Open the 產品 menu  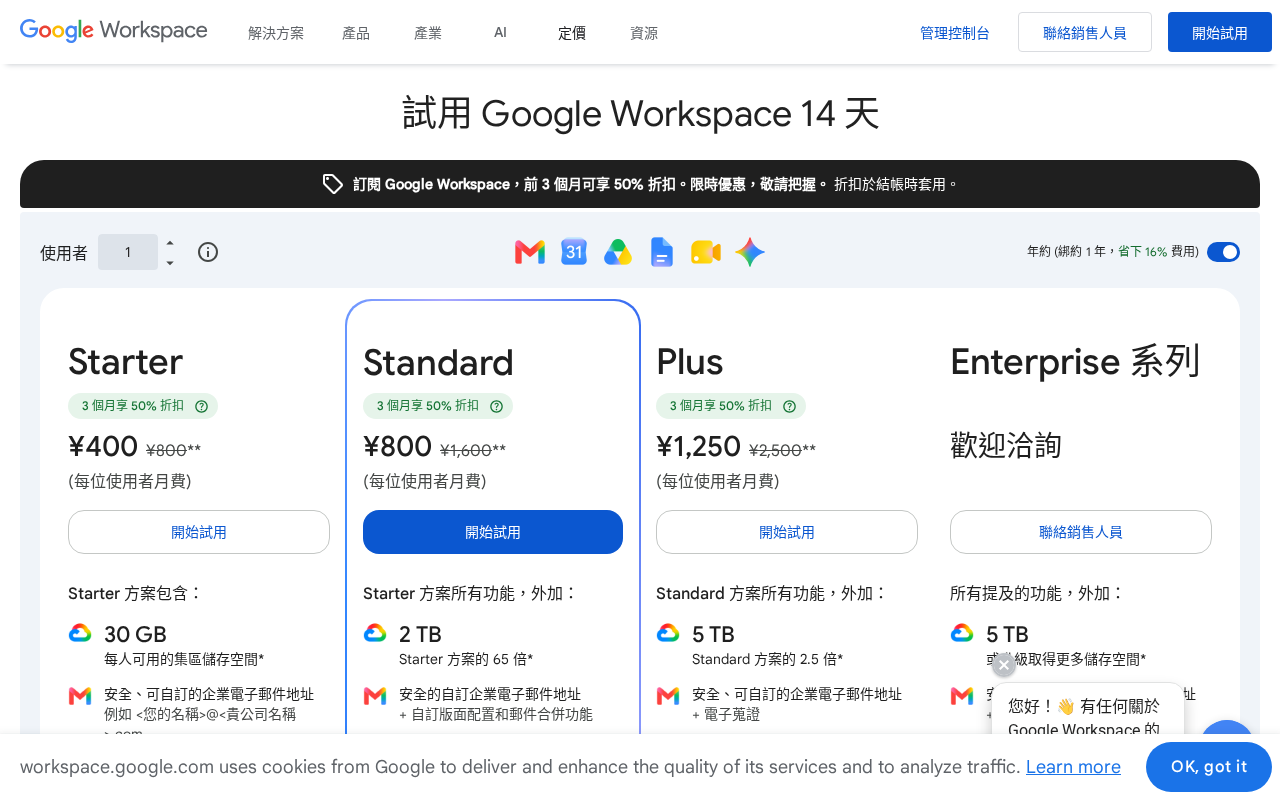(x=356, y=33)
